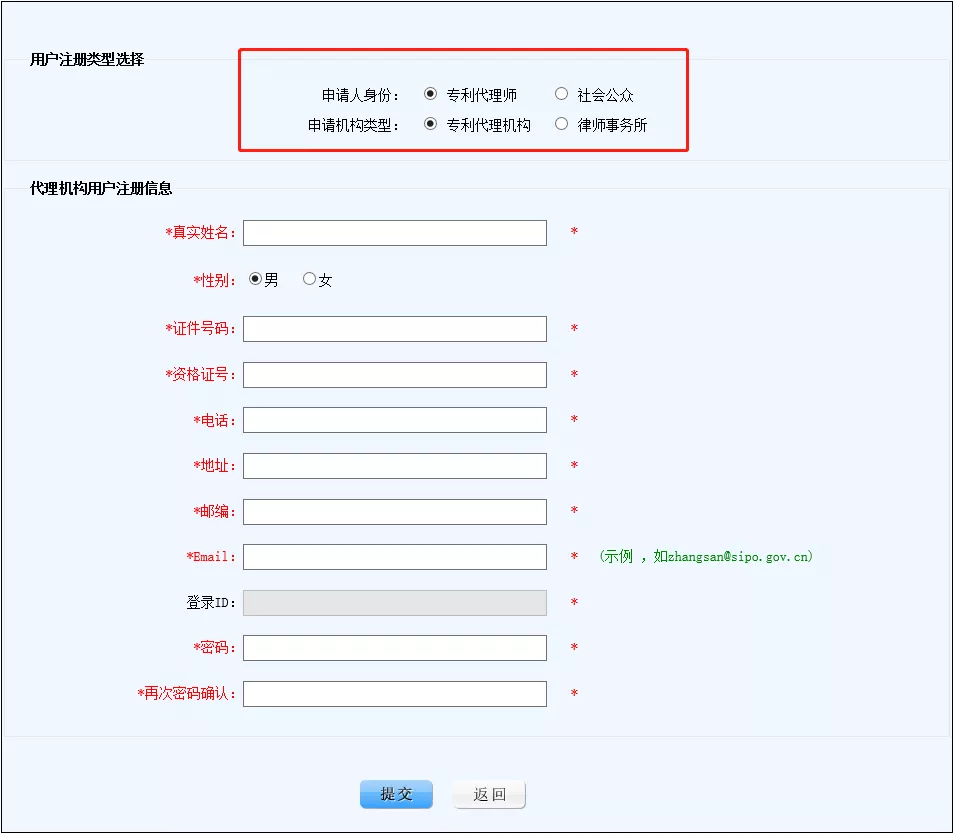
Task: Click the 地址 text box
Action: pos(395,466)
